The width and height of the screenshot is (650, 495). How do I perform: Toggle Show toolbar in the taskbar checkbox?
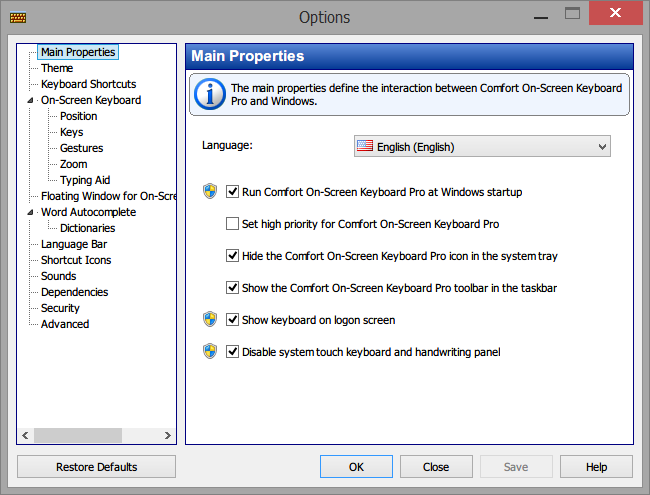point(232,287)
